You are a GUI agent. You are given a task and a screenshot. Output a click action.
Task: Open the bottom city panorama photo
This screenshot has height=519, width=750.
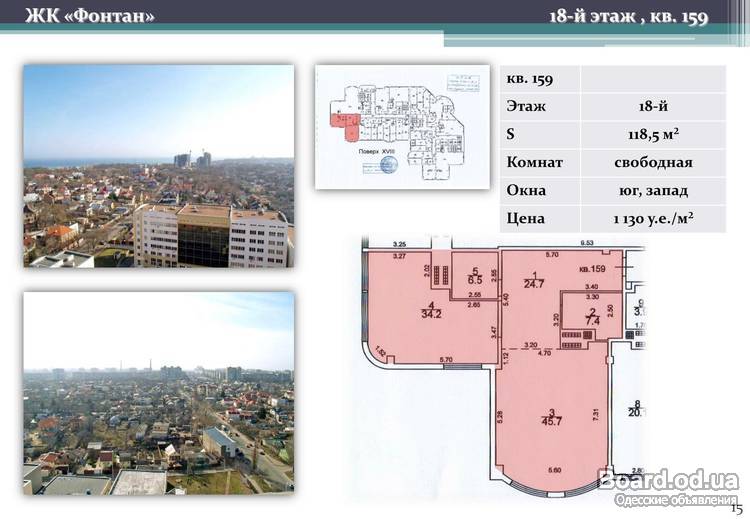(159, 393)
